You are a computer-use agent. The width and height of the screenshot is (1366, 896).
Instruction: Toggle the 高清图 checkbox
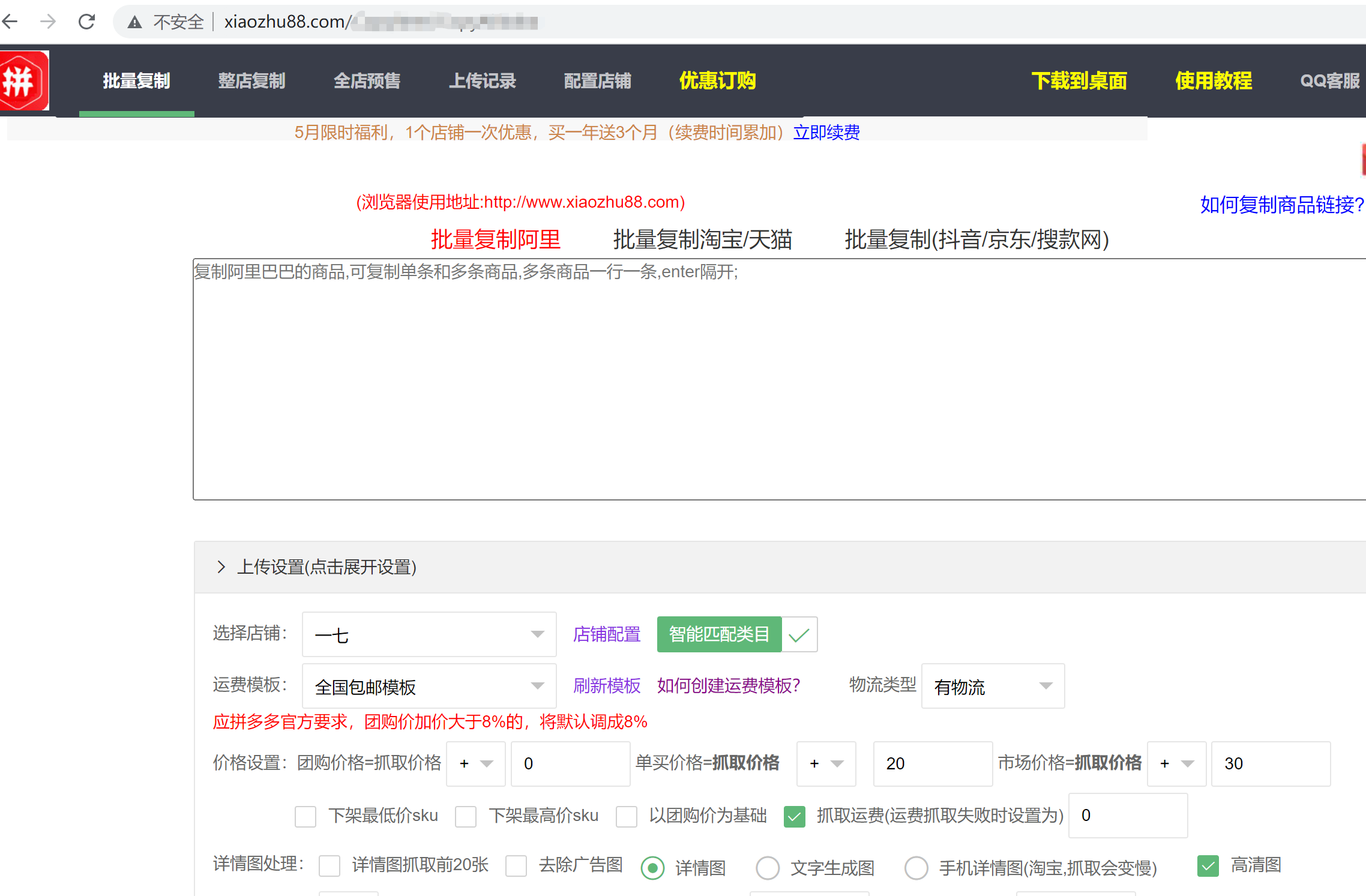point(1208,865)
